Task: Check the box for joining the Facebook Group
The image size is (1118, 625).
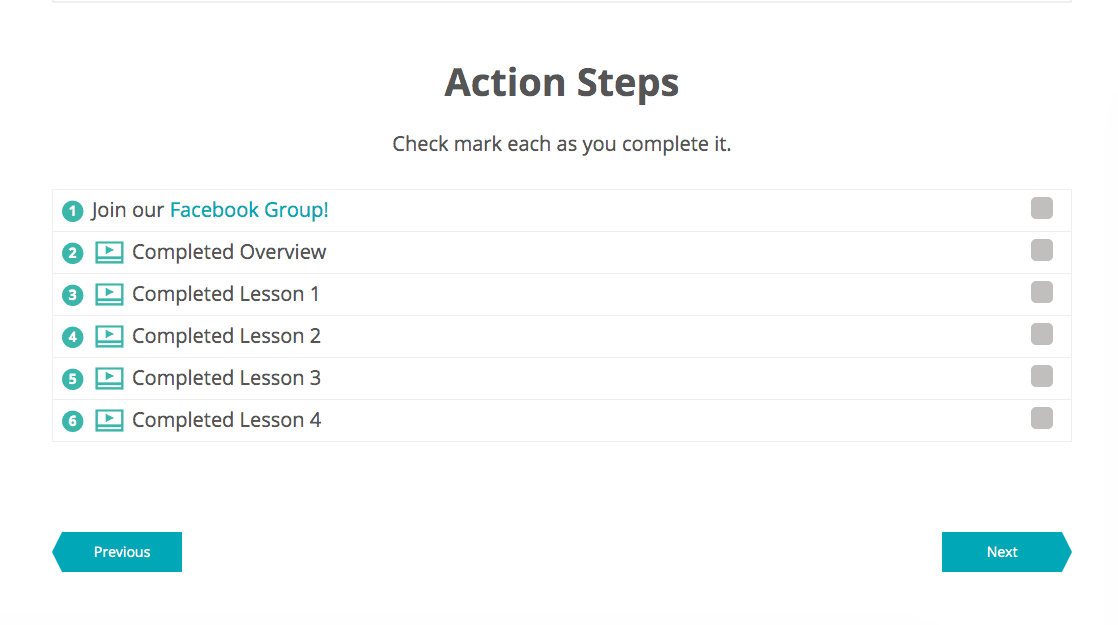Action: 1041,208
